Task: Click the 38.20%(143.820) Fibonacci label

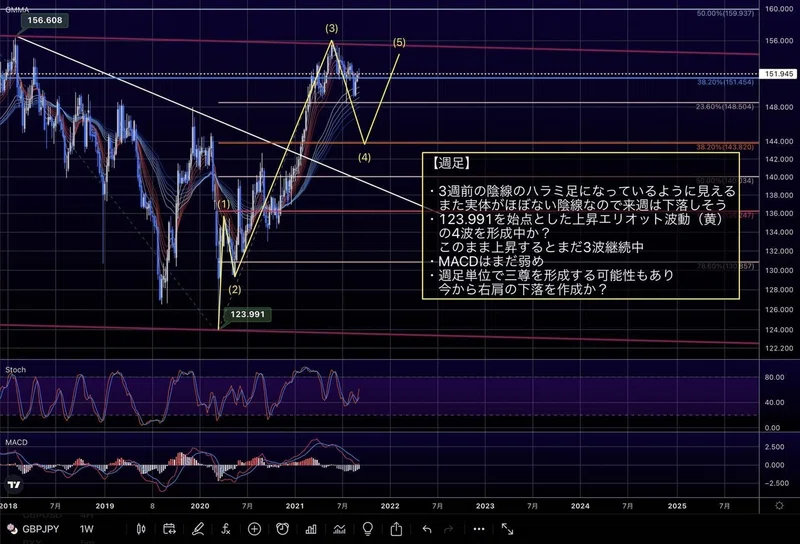Action: (725, 147)
